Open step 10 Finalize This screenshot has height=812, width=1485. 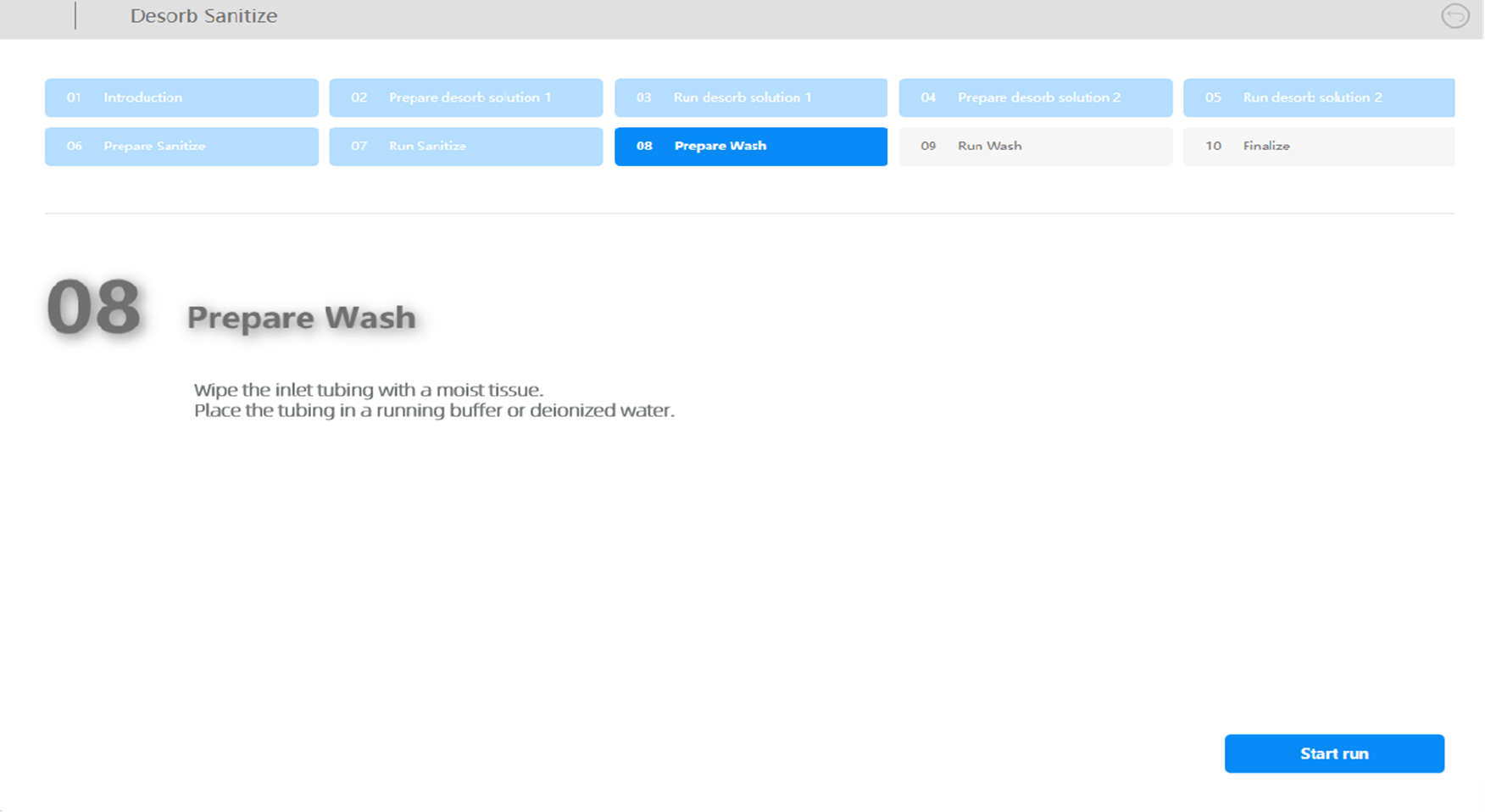click(1319, 146)
